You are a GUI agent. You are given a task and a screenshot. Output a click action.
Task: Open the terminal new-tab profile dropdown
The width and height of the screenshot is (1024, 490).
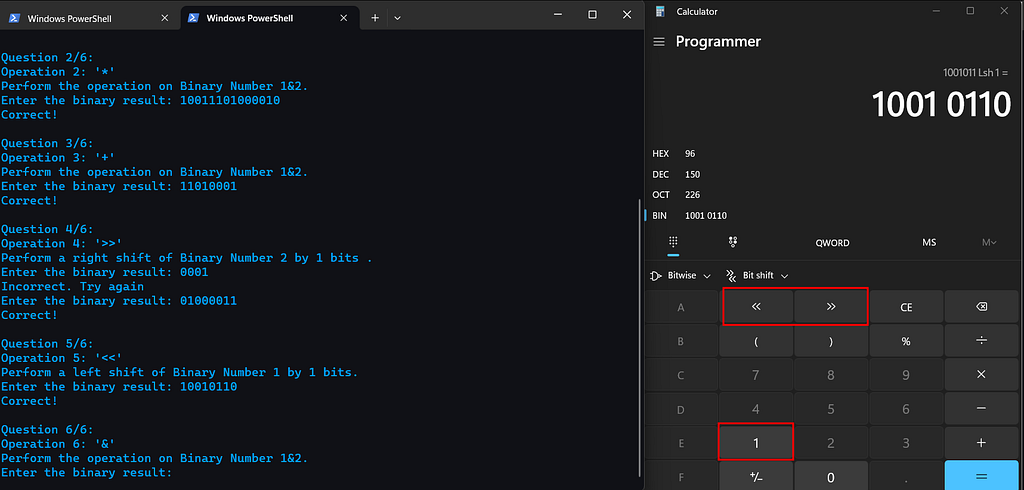point(397,18)
